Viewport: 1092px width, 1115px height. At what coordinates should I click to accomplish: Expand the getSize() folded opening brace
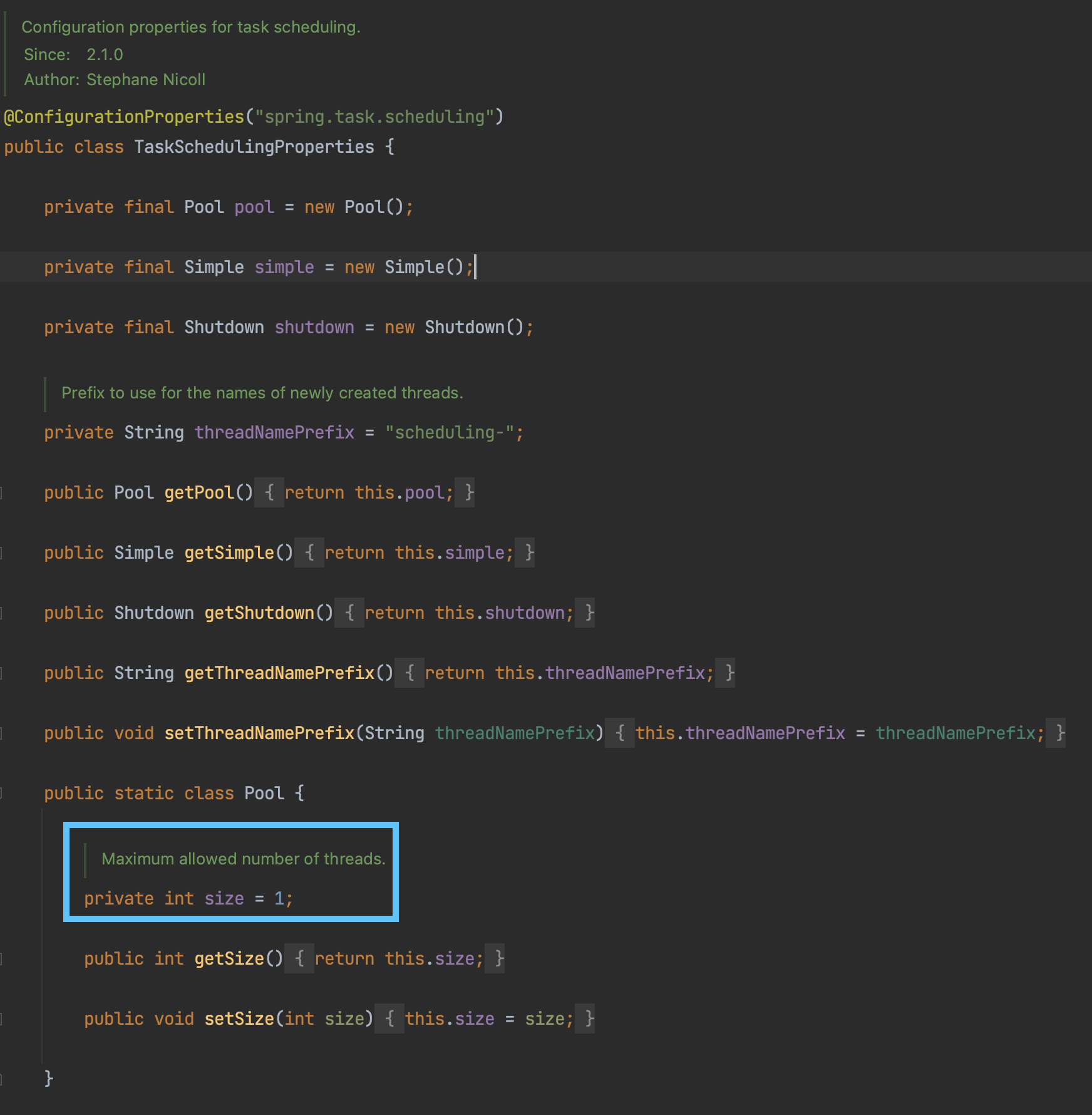[x=299, y=958]
